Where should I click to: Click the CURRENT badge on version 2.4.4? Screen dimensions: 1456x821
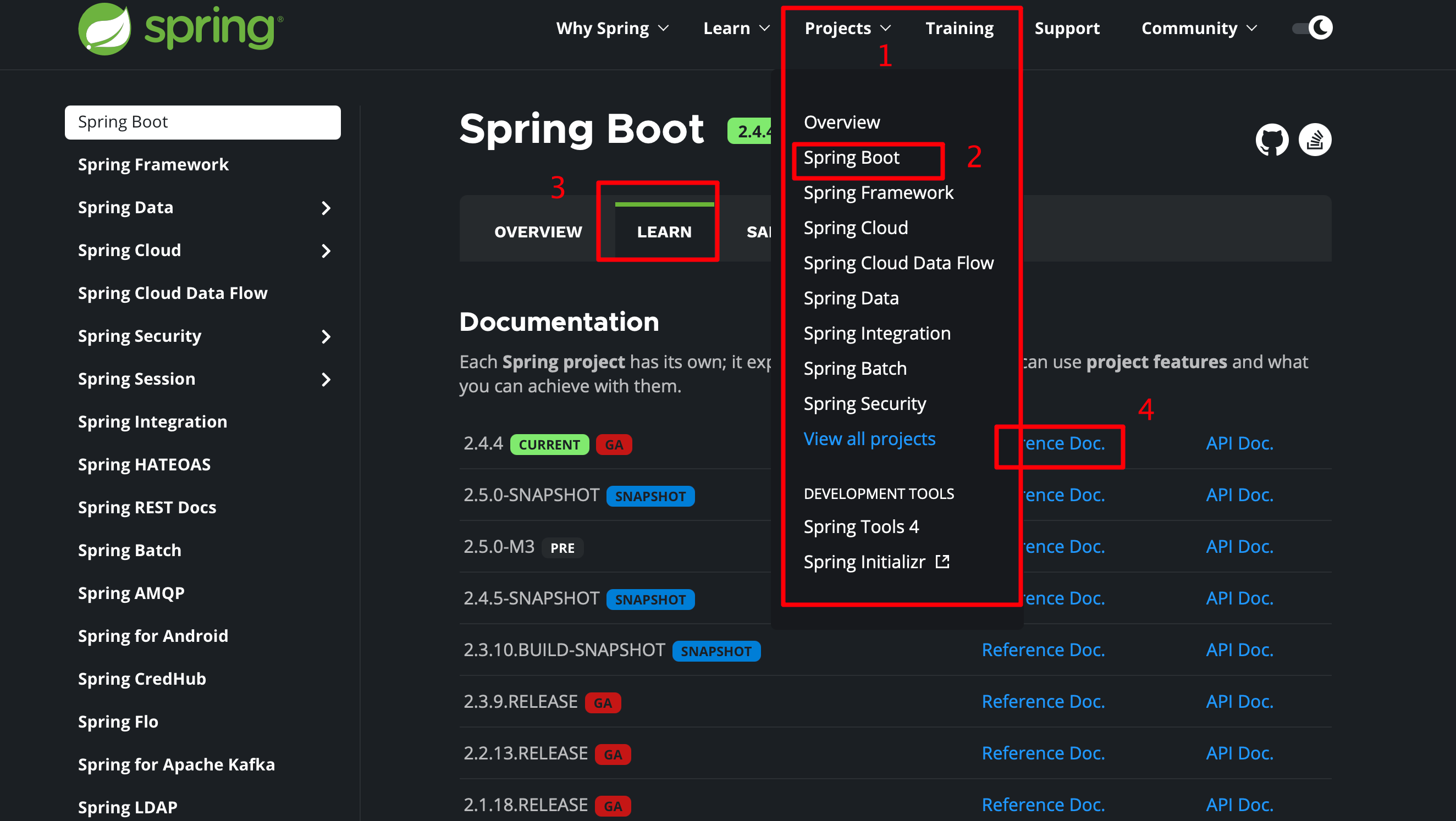pos(549,445)
